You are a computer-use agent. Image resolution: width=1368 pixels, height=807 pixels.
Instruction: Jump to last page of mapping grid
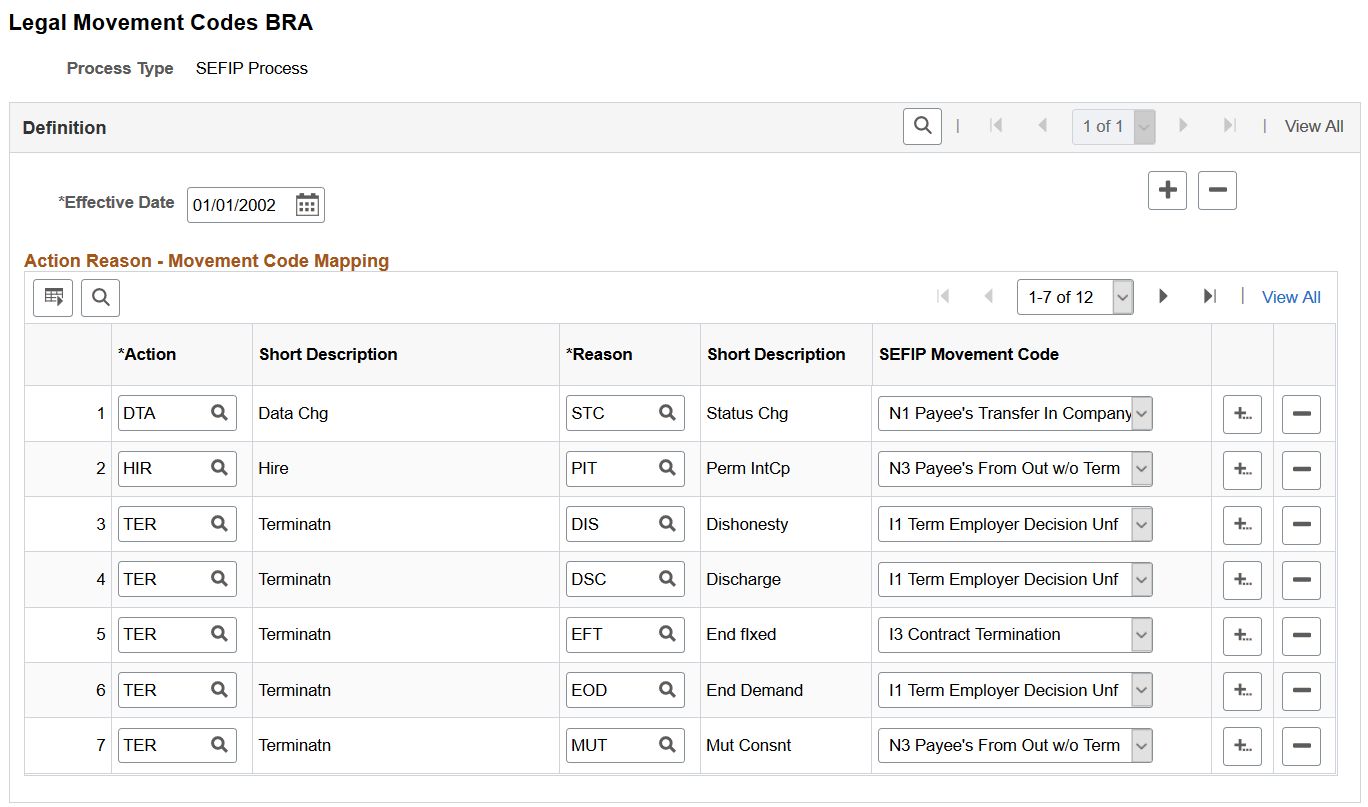point(1210,297)
